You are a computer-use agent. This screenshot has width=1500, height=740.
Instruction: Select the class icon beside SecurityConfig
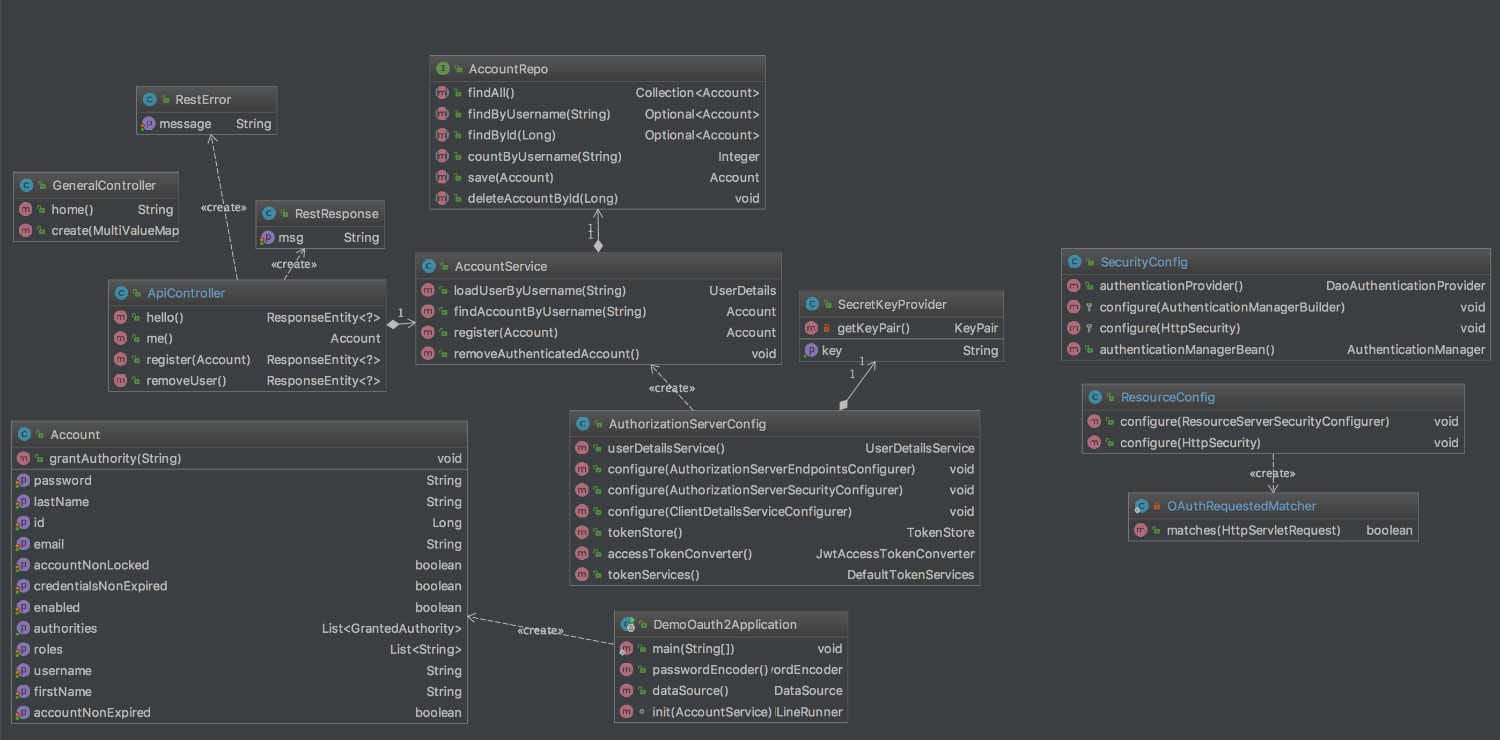point(1073,261)
